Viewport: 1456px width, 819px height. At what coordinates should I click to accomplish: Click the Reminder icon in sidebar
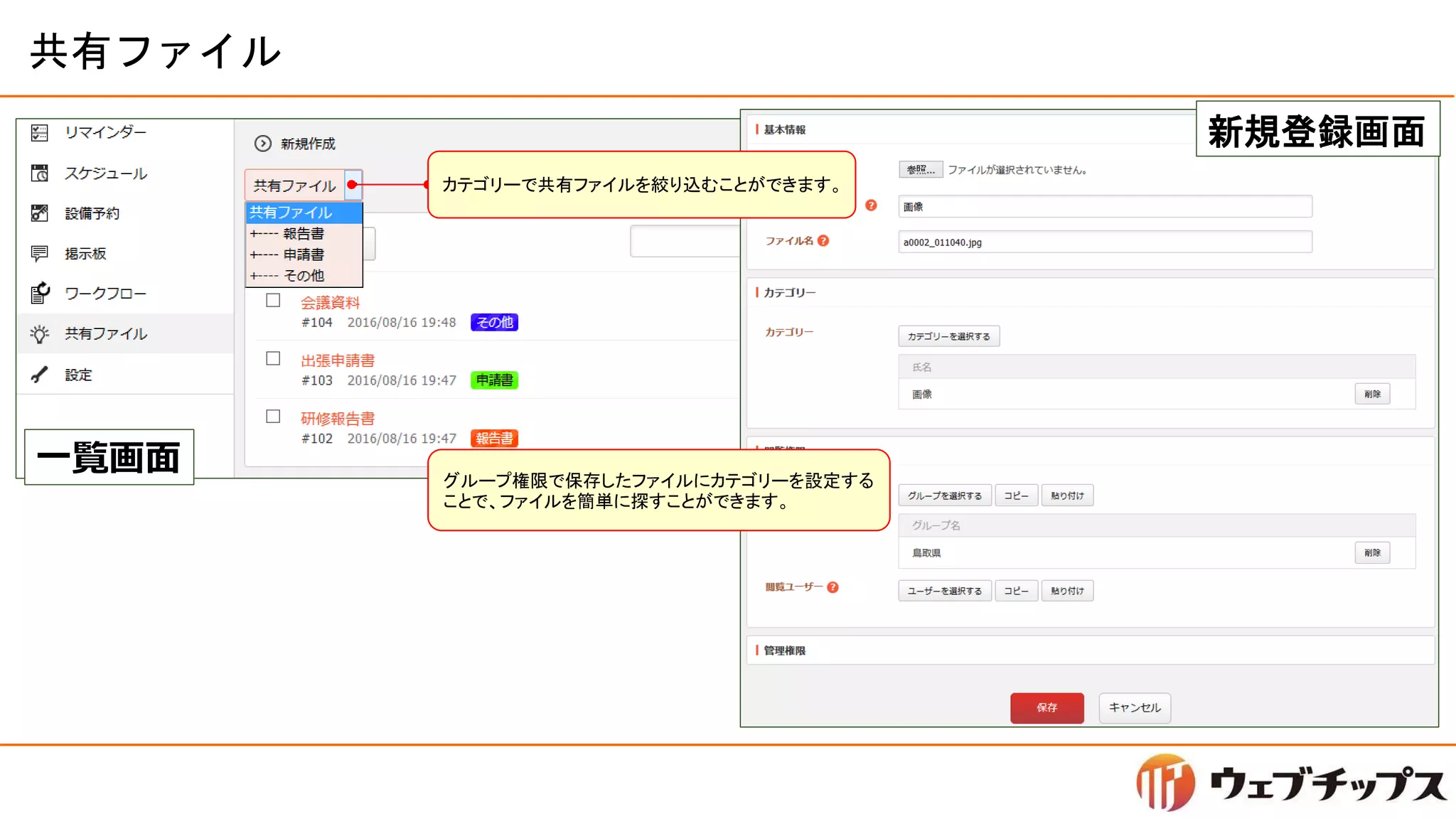[x=40, y=132]
